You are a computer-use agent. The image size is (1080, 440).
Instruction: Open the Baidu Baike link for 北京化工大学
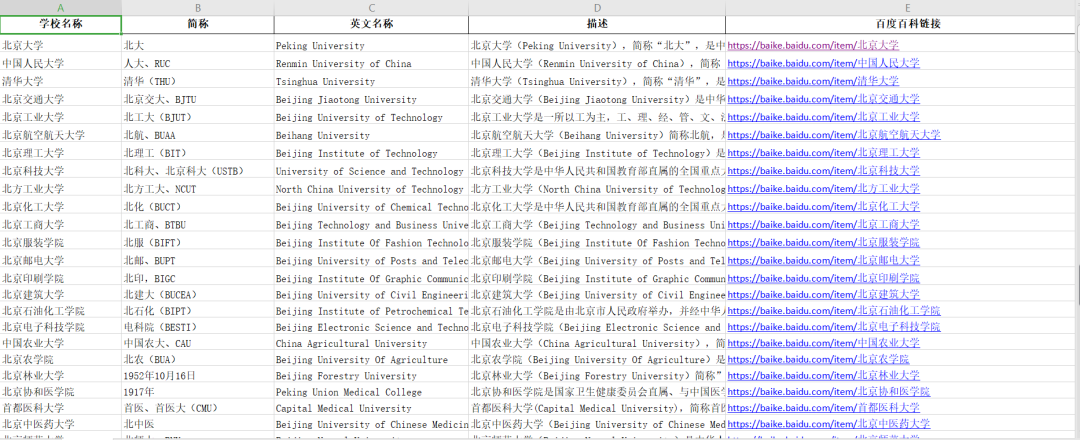tap(823, 207)
